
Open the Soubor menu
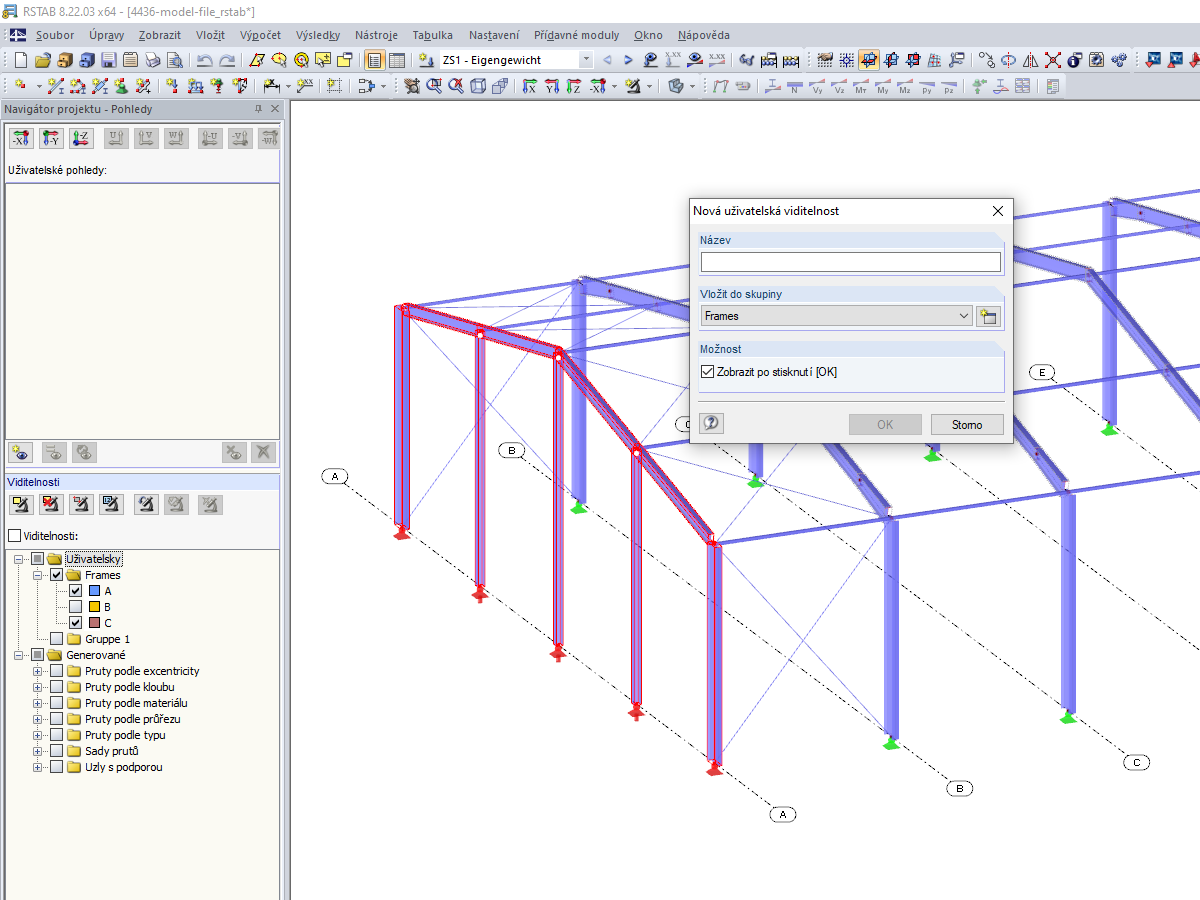55,35
